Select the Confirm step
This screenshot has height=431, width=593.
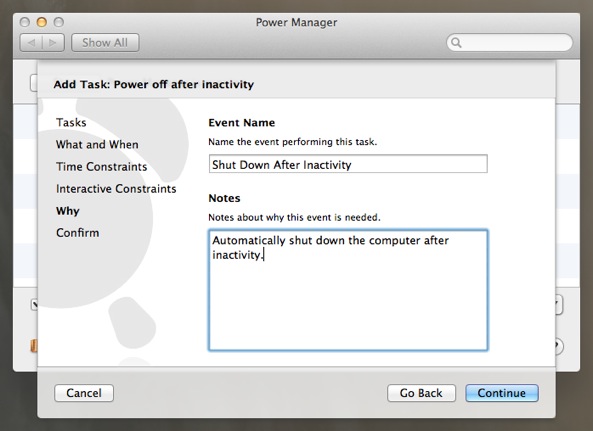click(78, 233)
